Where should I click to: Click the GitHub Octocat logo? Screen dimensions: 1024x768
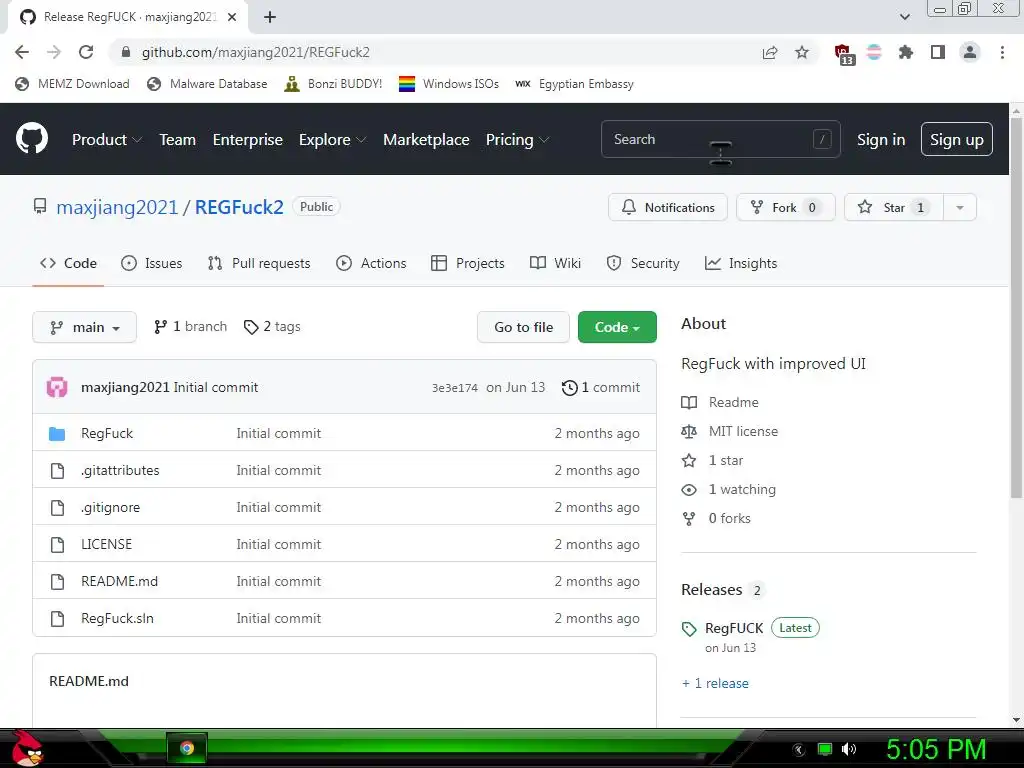pyautogui.click(x=32, y=138)
